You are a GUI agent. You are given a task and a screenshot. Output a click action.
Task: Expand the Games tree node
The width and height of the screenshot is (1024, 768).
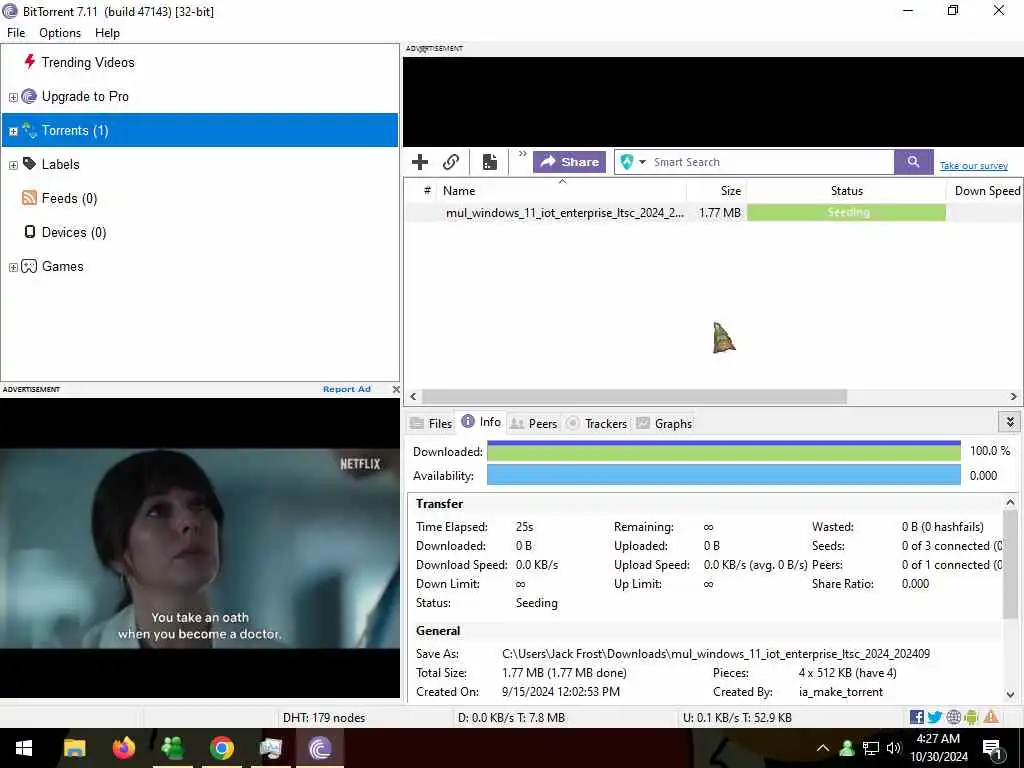(13, 267)
